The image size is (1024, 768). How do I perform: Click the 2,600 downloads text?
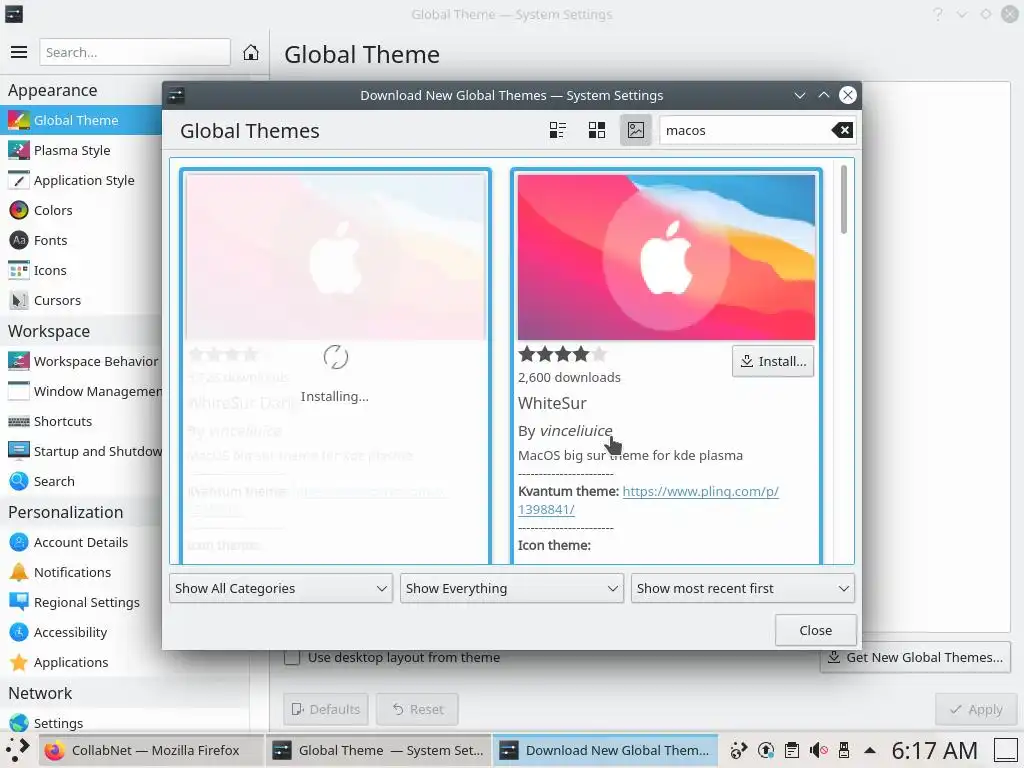pyautogui.click(x=569, y=377)
